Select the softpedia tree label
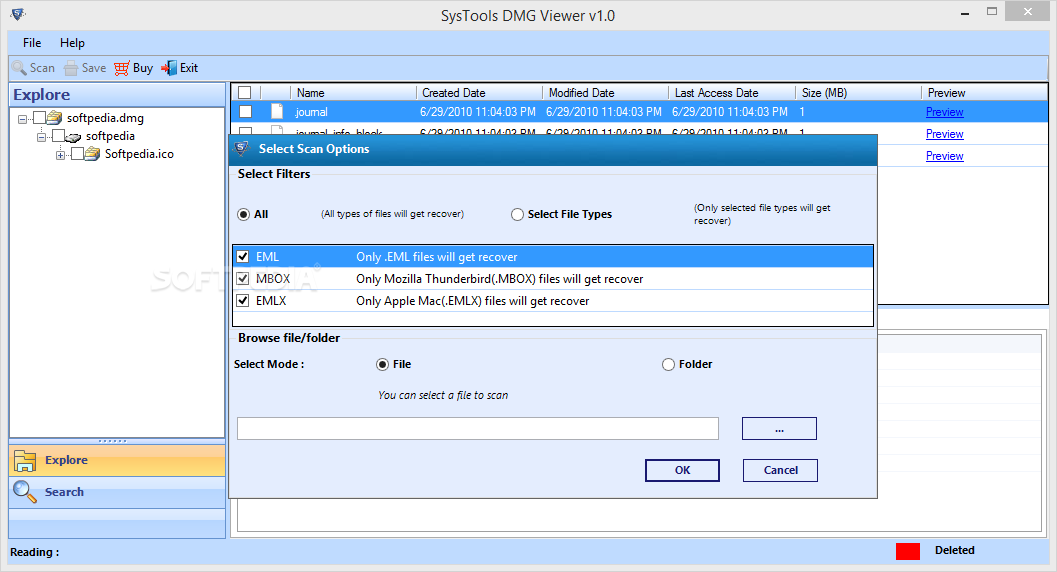The width and height of the screenshot is (1057, 572). (x=110, y=136)
